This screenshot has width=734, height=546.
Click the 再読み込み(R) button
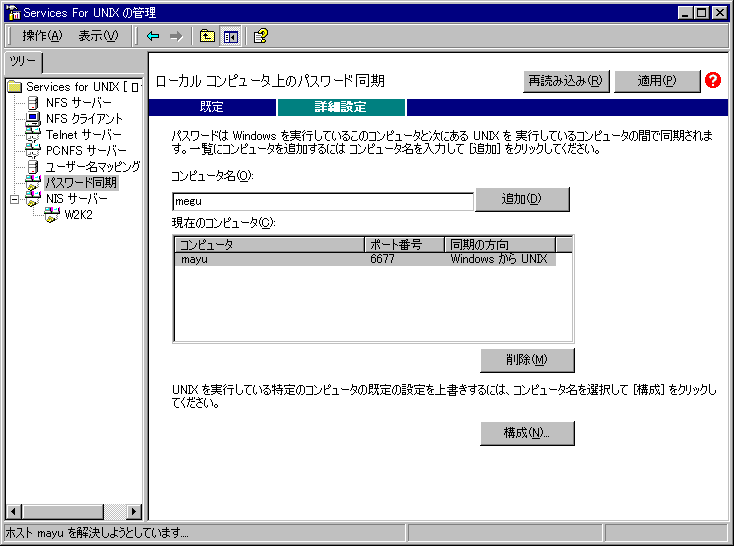[565, 81]
